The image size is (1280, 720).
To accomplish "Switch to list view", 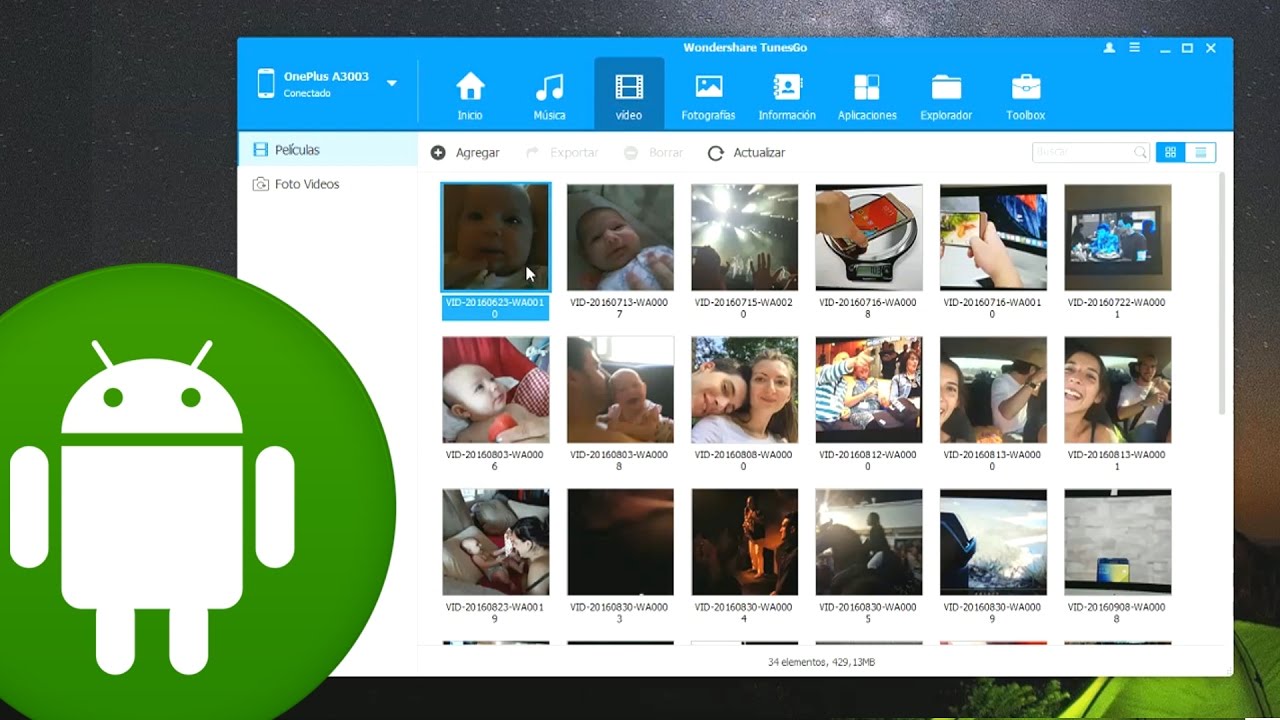I will pyautogui.click(x=1200, y=152).
